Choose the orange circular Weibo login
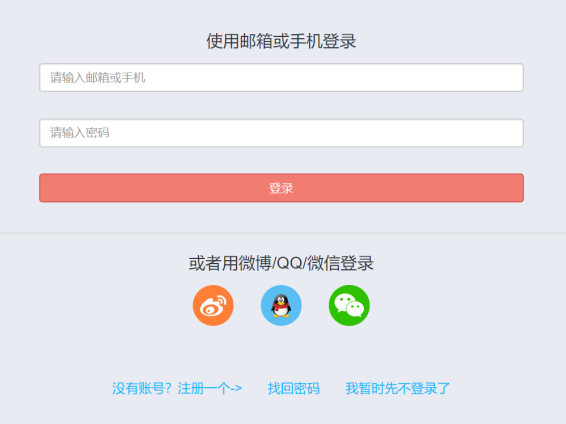 (x=213, y=306)
